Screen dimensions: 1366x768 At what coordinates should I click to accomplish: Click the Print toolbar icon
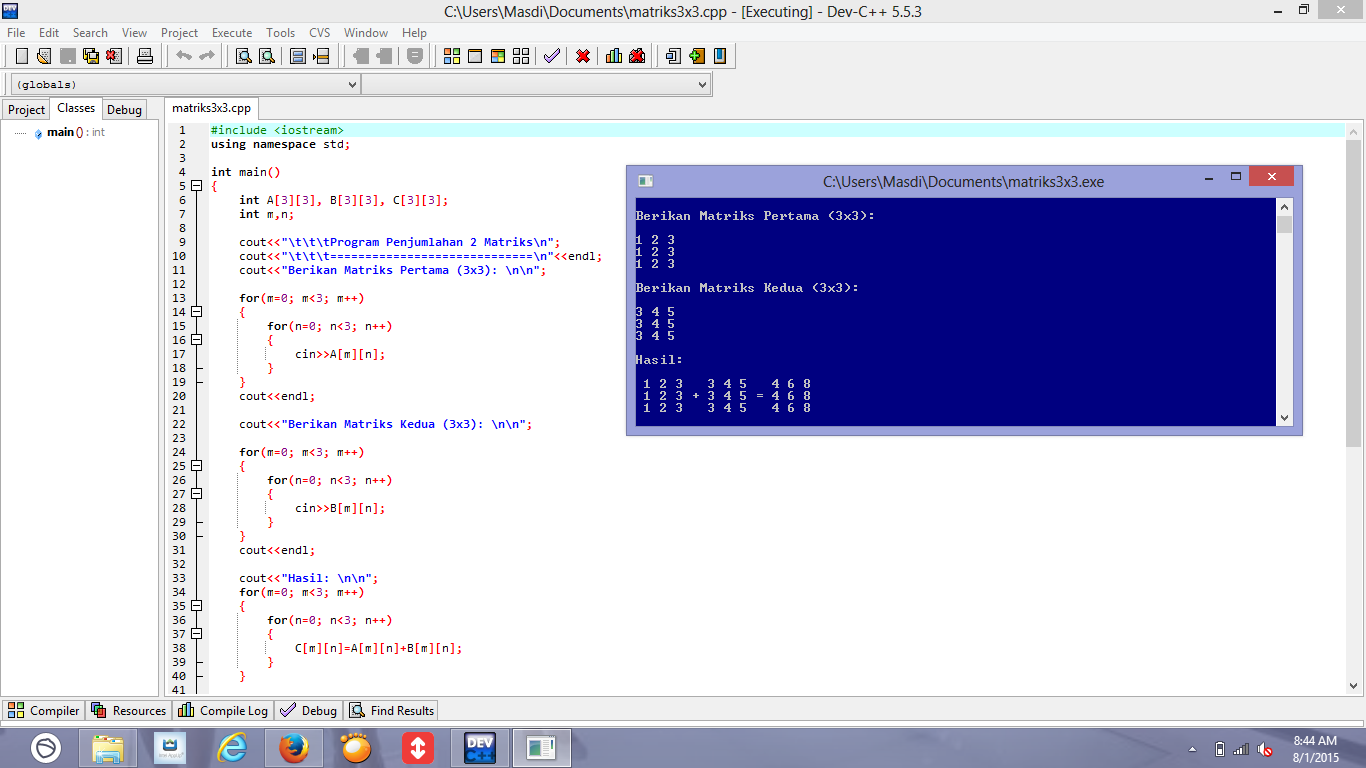click(x=145, y=56)
